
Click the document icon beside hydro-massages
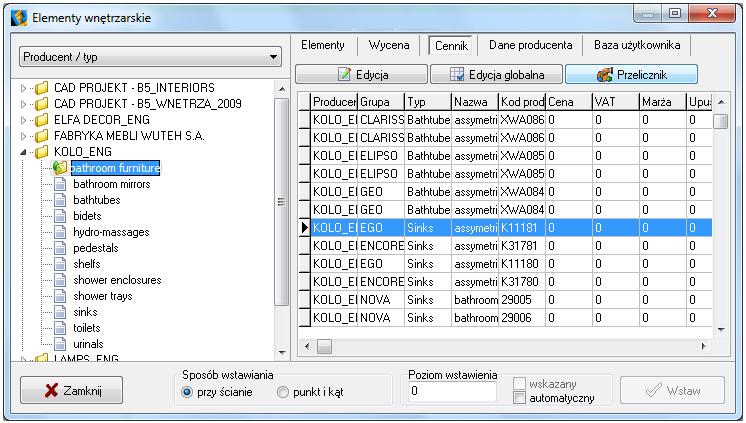pos(60,232)
